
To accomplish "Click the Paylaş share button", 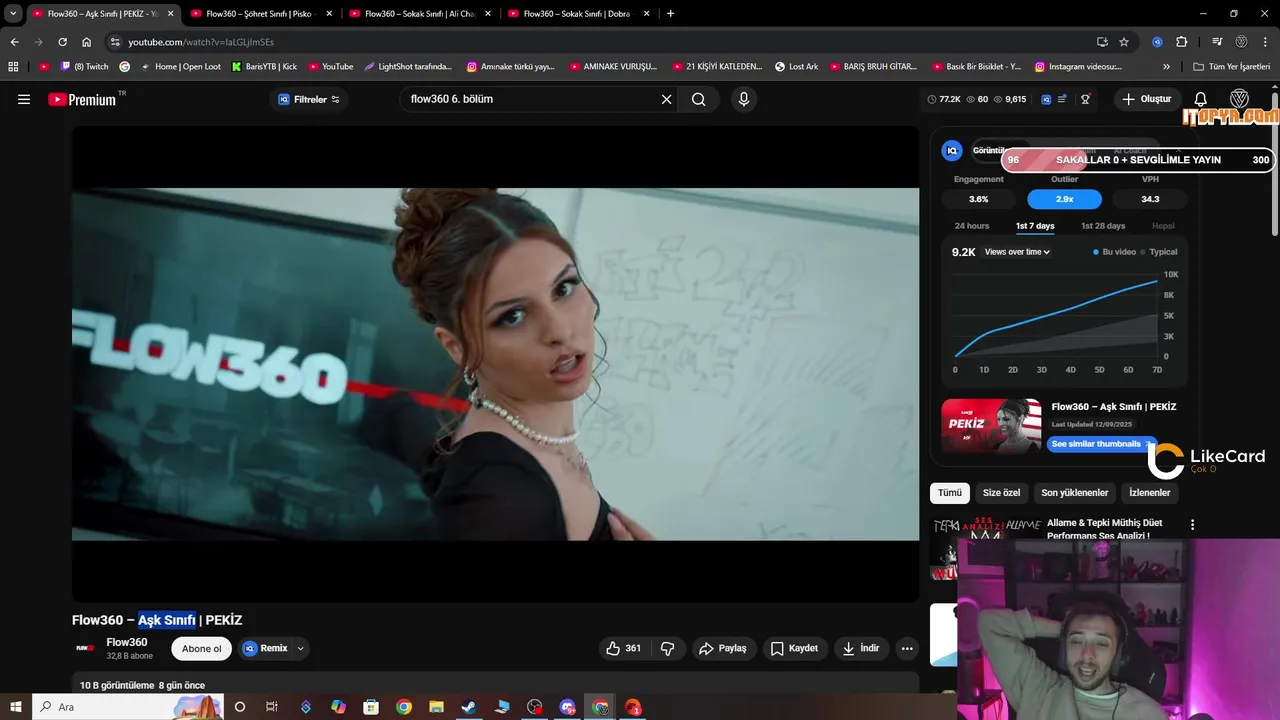I will click(x=723, y=648).
